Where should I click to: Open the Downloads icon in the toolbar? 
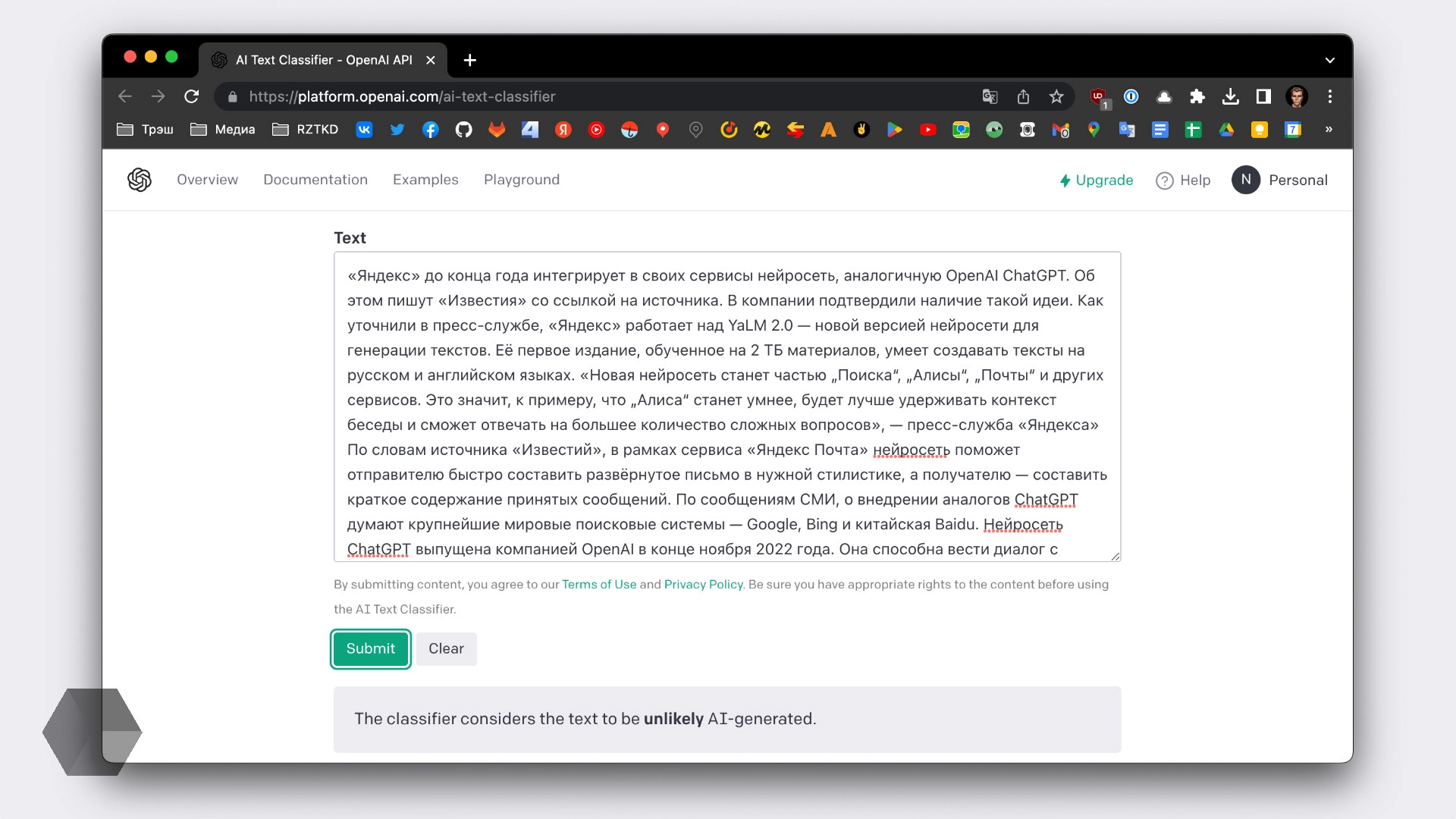[x=1230, y=97]
